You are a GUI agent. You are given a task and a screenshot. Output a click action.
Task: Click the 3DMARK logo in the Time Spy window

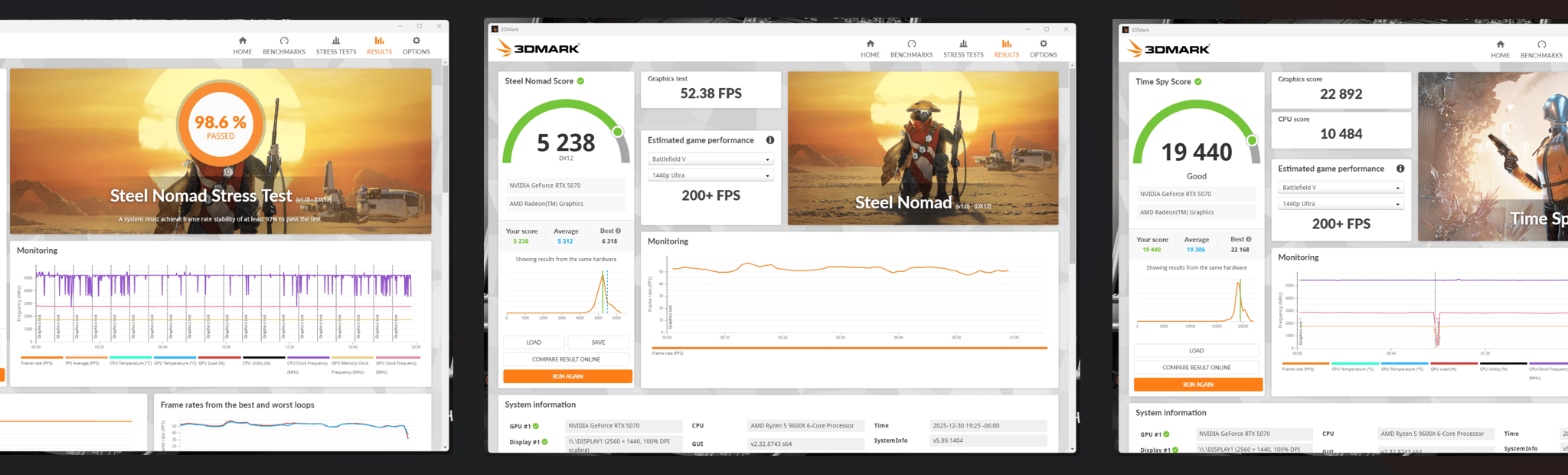(x=1169, y=49)
